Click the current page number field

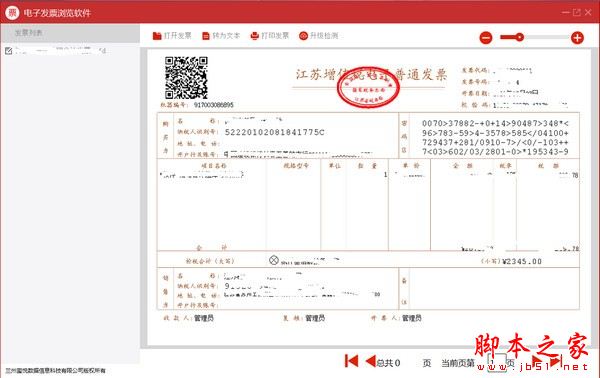point(496,362)
